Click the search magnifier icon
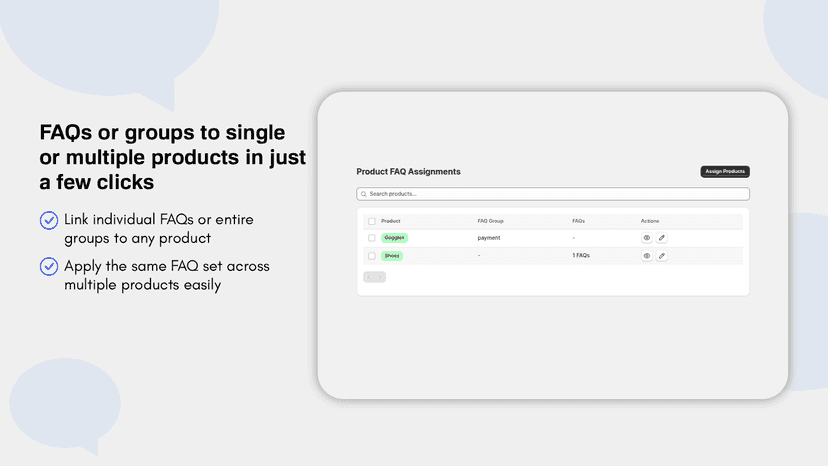 (x=363, y=194)
